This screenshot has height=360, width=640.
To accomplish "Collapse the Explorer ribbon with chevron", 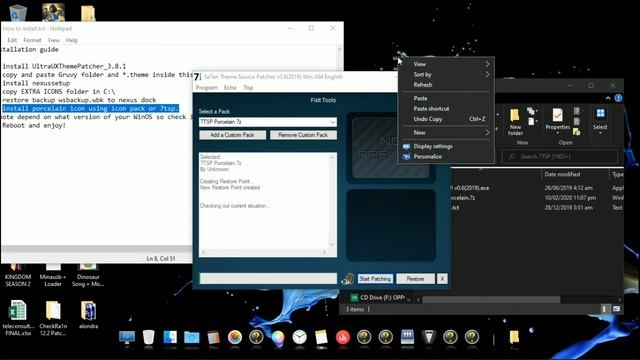I will (x=608, y=98).
